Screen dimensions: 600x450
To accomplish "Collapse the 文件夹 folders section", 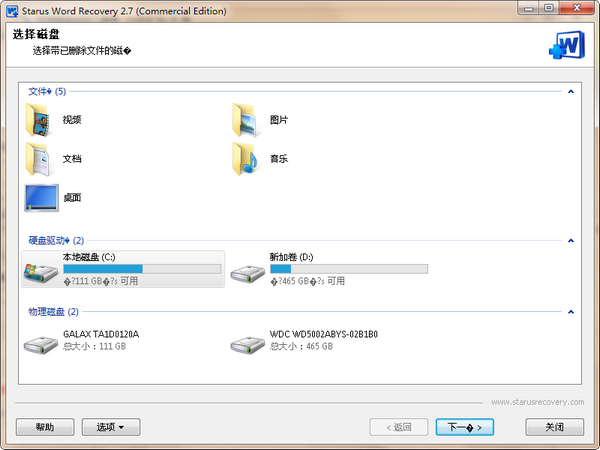I will coord(570,92).
